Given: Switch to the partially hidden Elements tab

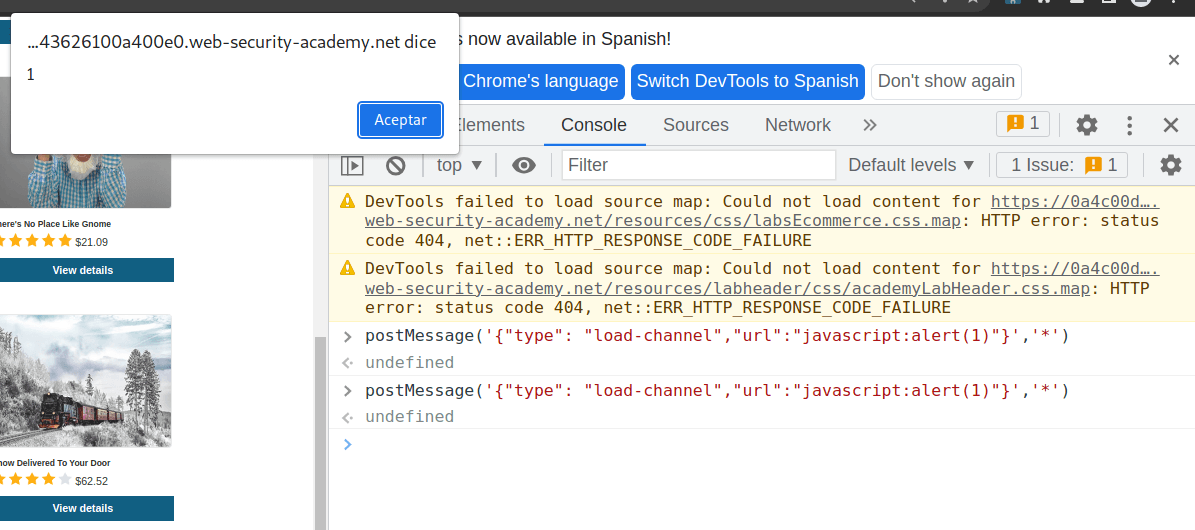Looking at the screenshot, I should pos(492,125).
